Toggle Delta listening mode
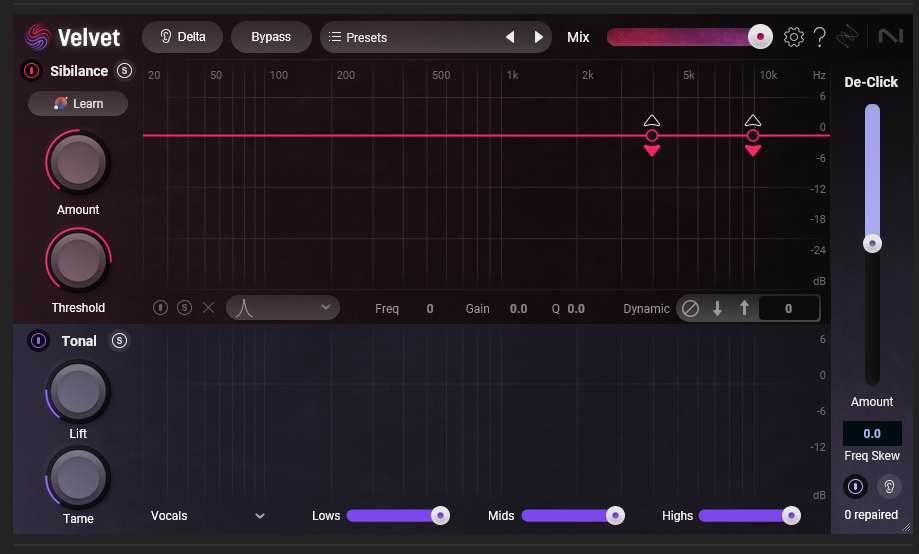 182,37
